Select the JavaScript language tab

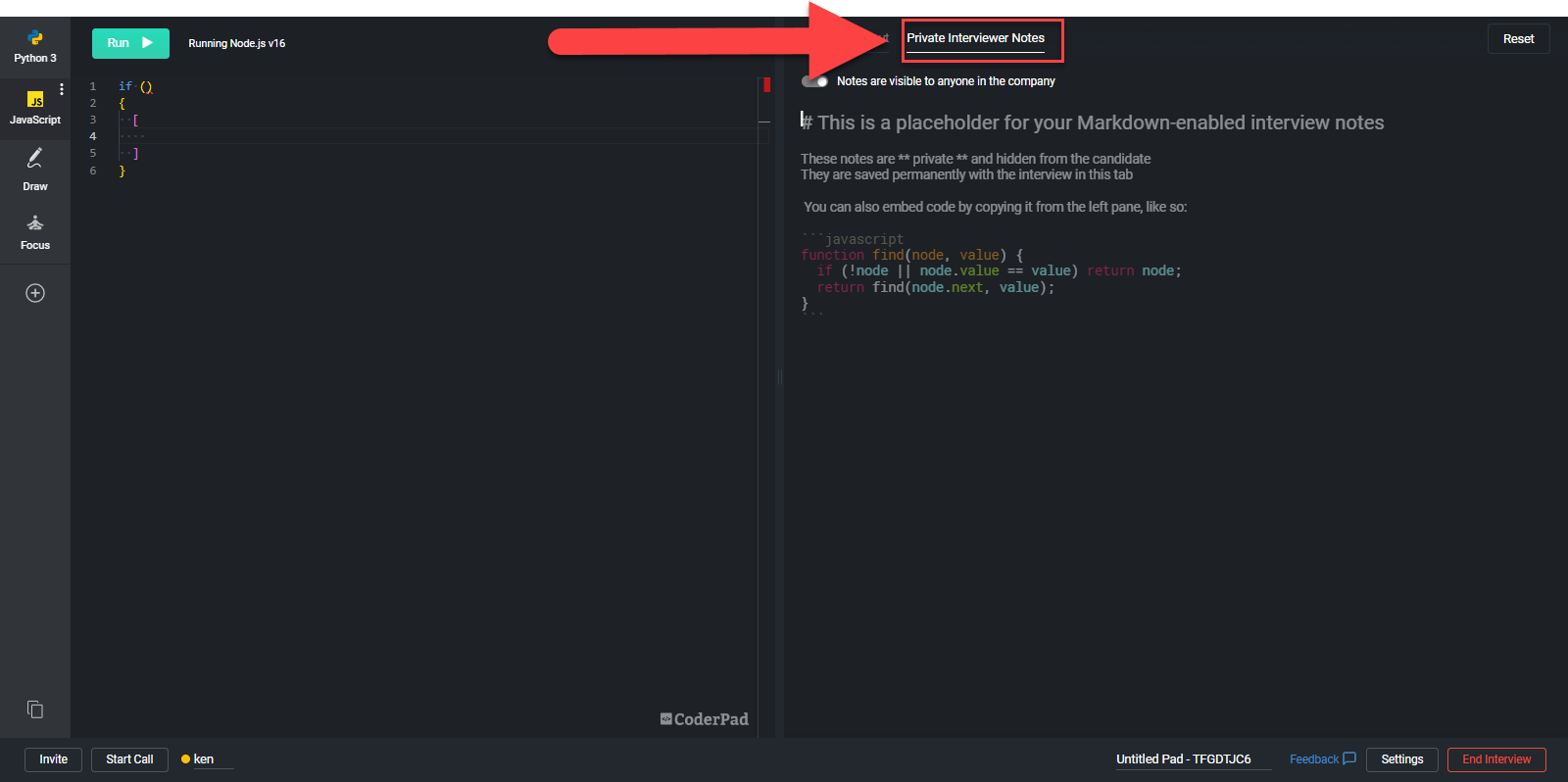tap(35, 109)
